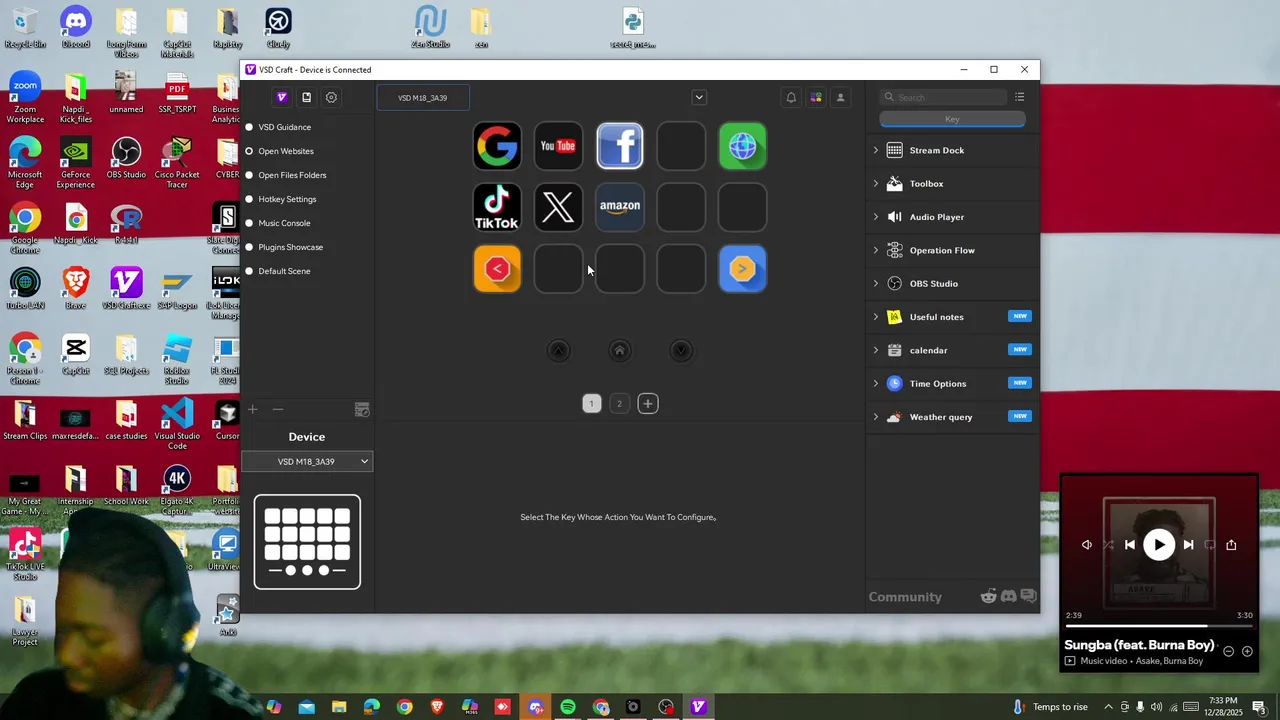The image size is (1280, 720).
Task: Select the Amazon key
Action: (x=620, y=207)
